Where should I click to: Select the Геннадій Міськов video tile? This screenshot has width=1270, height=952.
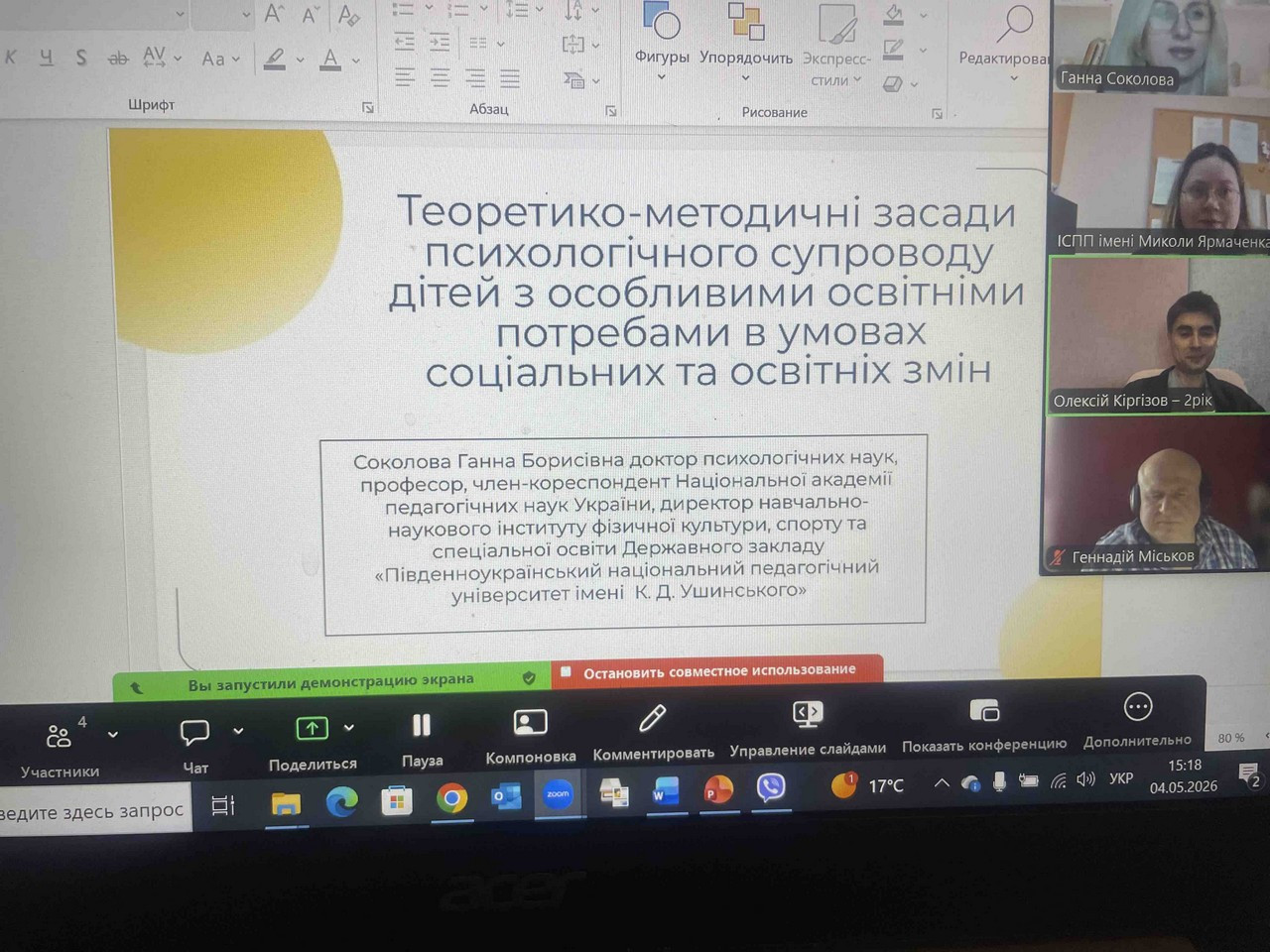click(x=1156, y=494)
